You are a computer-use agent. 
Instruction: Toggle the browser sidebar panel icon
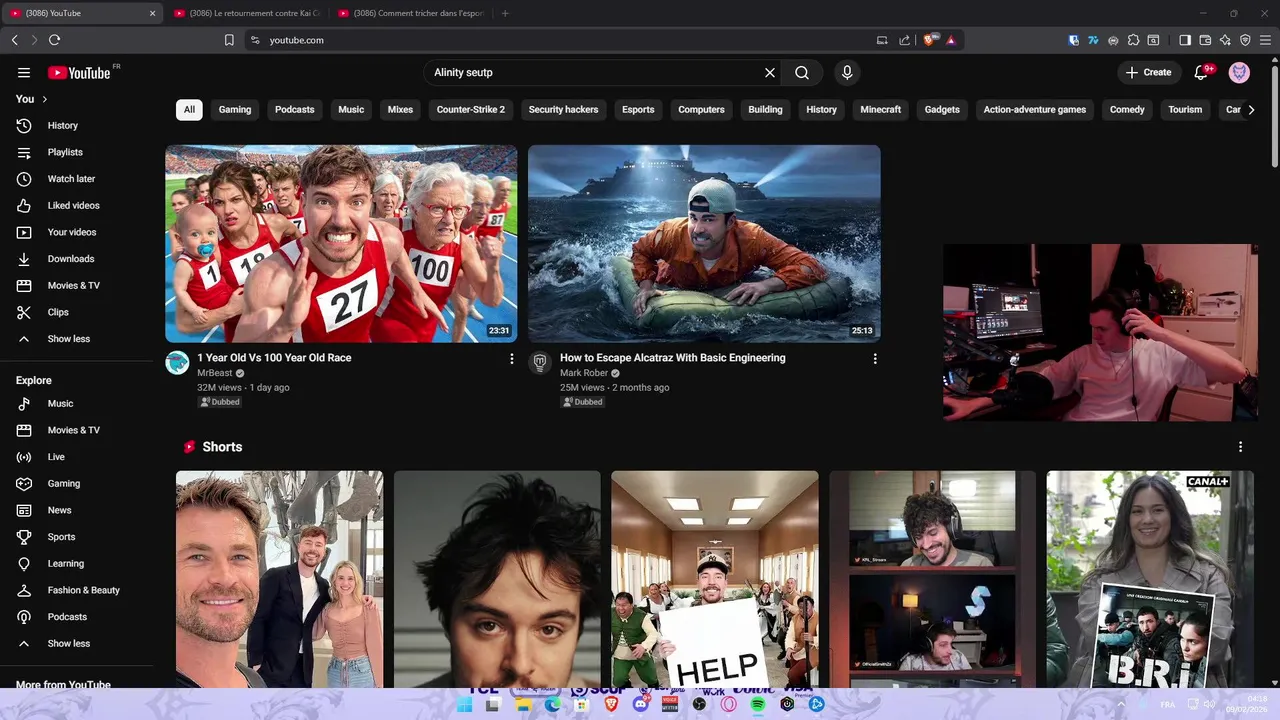[x=1185, y=40]
